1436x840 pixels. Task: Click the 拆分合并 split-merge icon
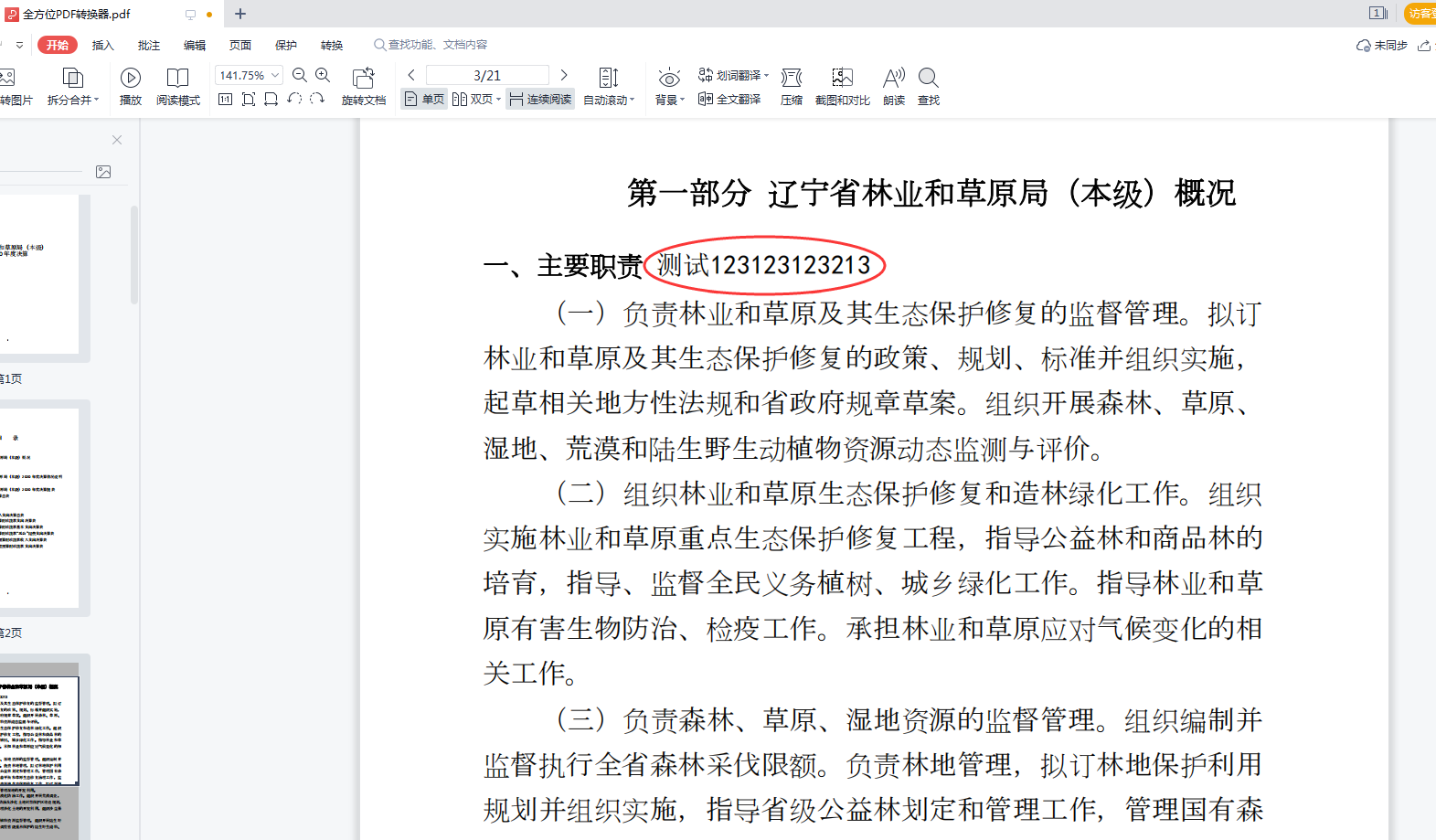coord(72,77)
